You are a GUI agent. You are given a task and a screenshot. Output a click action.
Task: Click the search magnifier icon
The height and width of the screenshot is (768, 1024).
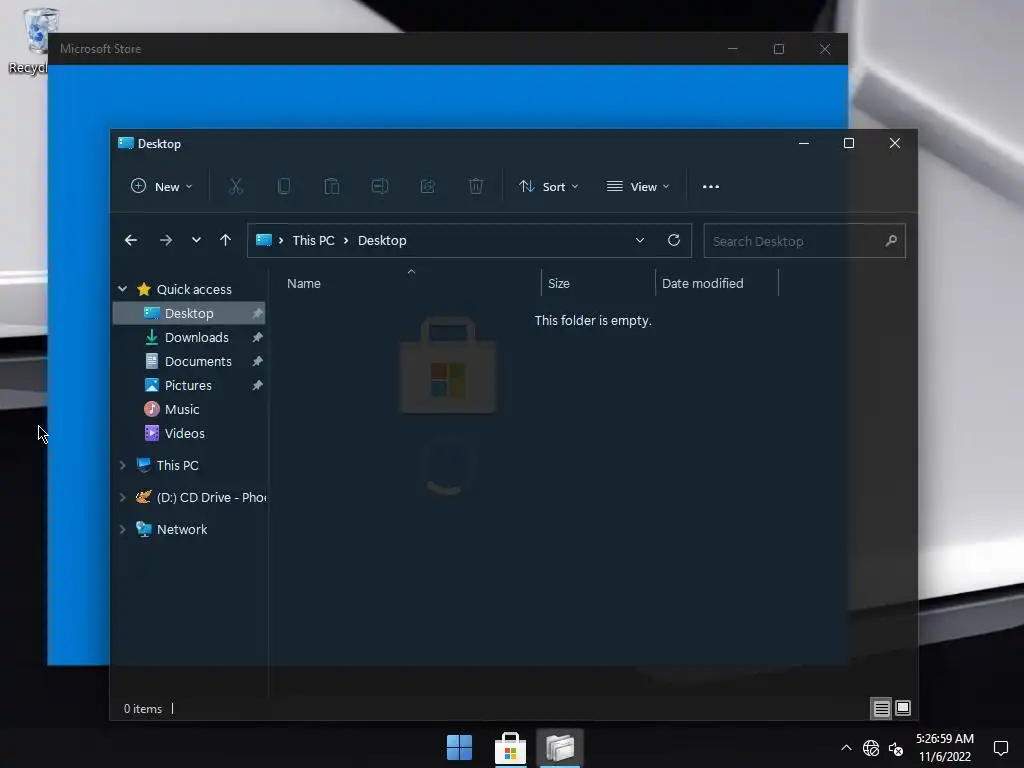(891, 241)
